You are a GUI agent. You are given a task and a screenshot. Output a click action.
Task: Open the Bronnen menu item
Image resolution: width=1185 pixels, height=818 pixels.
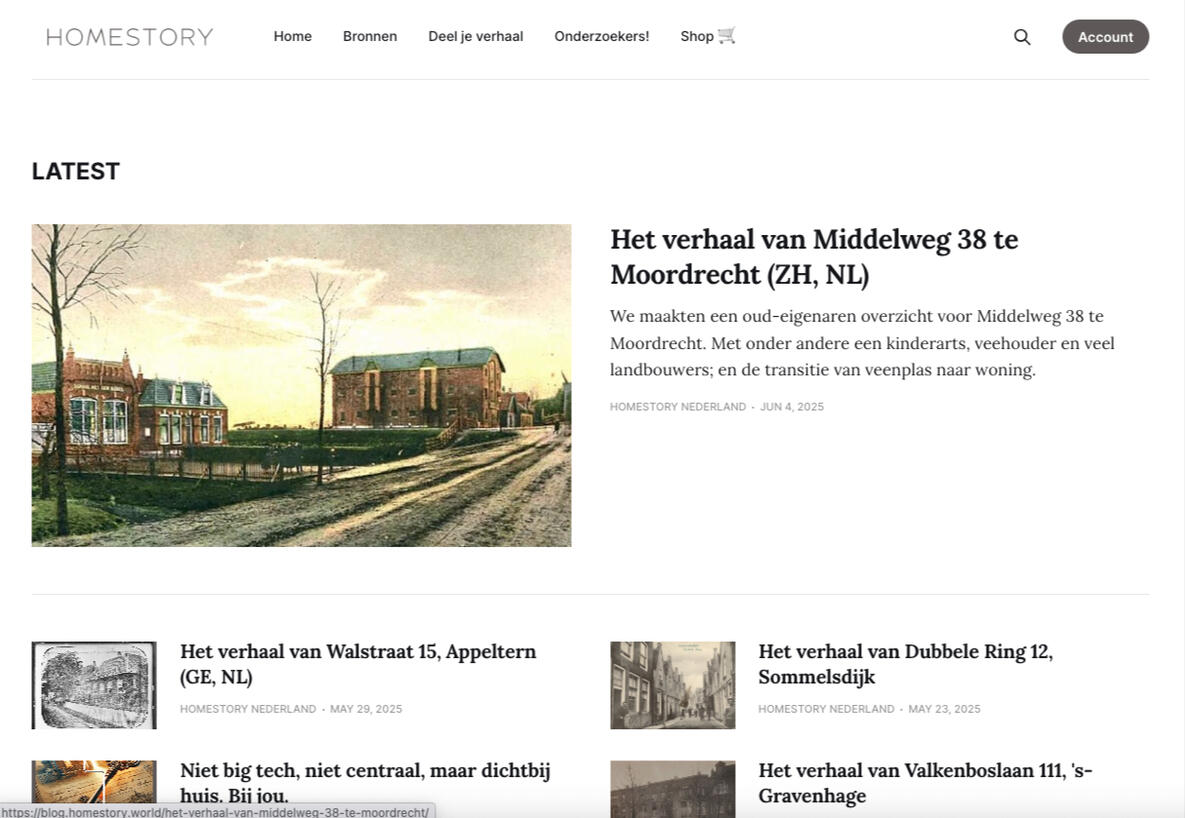coord(370,36)
